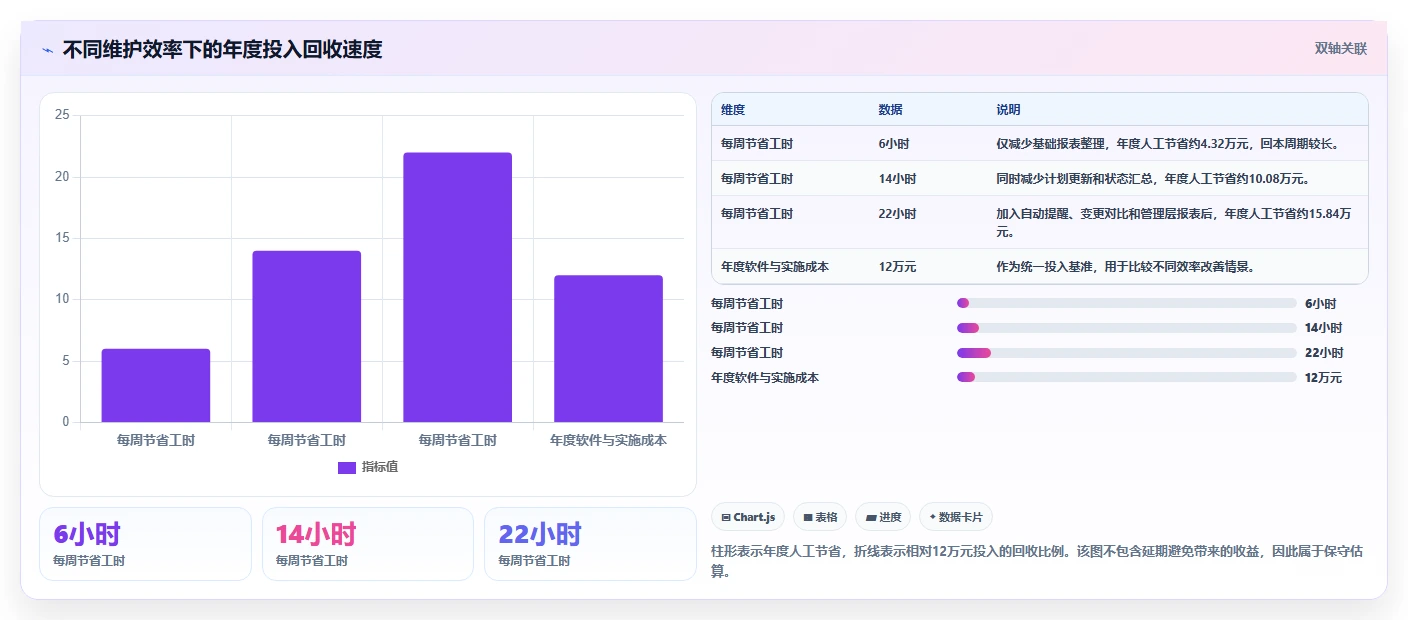
Task: Click the 维度 table column header
Action: click(x=733, y=109)
